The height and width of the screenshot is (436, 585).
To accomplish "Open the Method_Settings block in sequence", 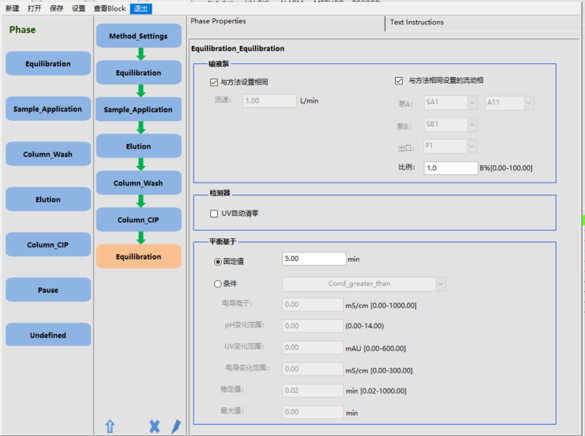I will [x=138, y=36].
